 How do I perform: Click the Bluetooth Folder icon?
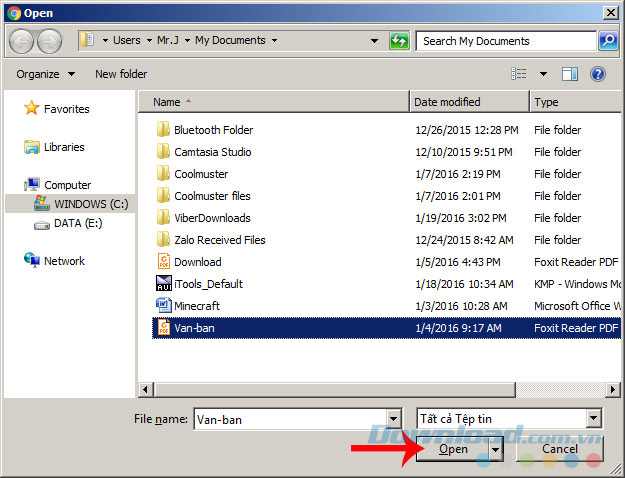[163, 130]
